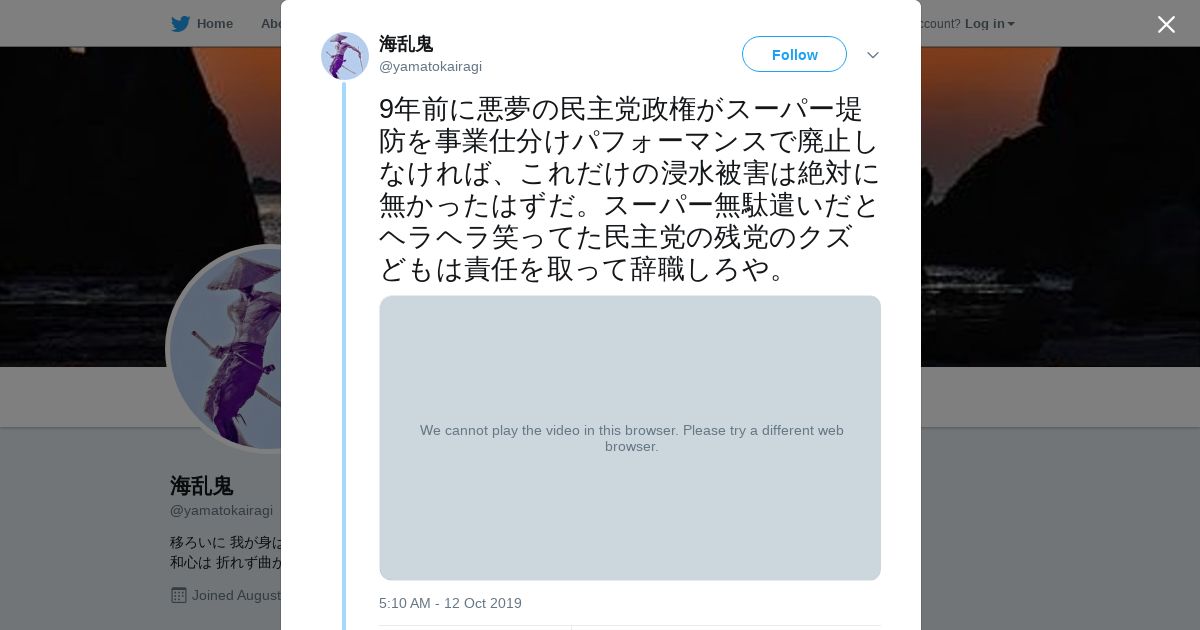Open the partially hidden About menu item

pos(270,23)
